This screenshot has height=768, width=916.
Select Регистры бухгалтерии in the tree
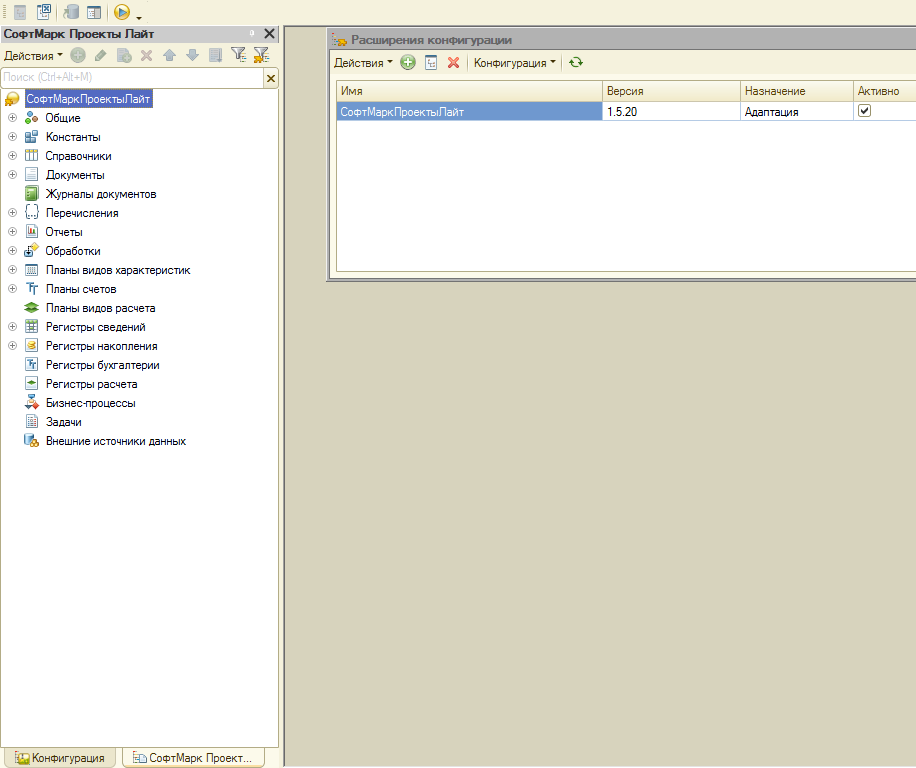103,365
